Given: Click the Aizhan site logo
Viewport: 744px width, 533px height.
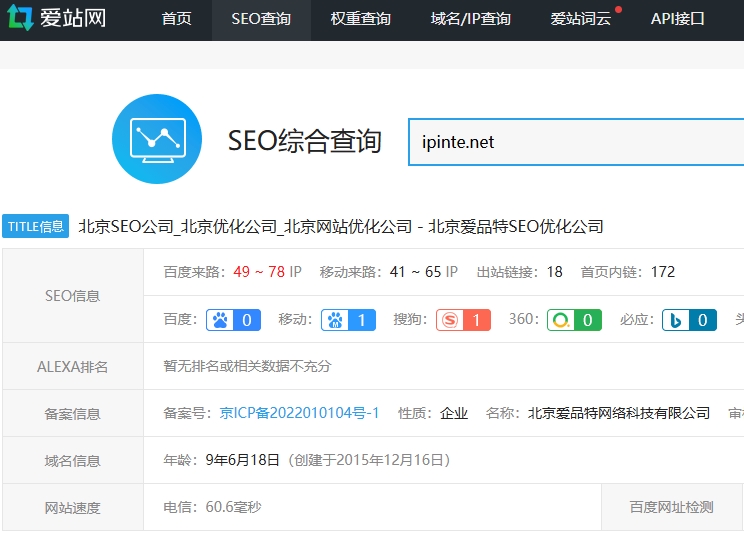Looking at the screenshot, I should (x=56, y=18).
